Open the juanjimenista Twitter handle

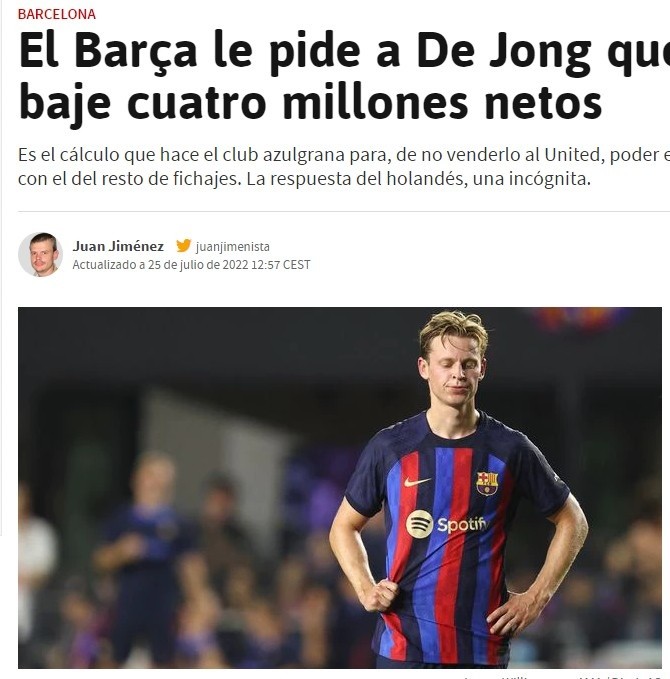[x=233, y=246]
